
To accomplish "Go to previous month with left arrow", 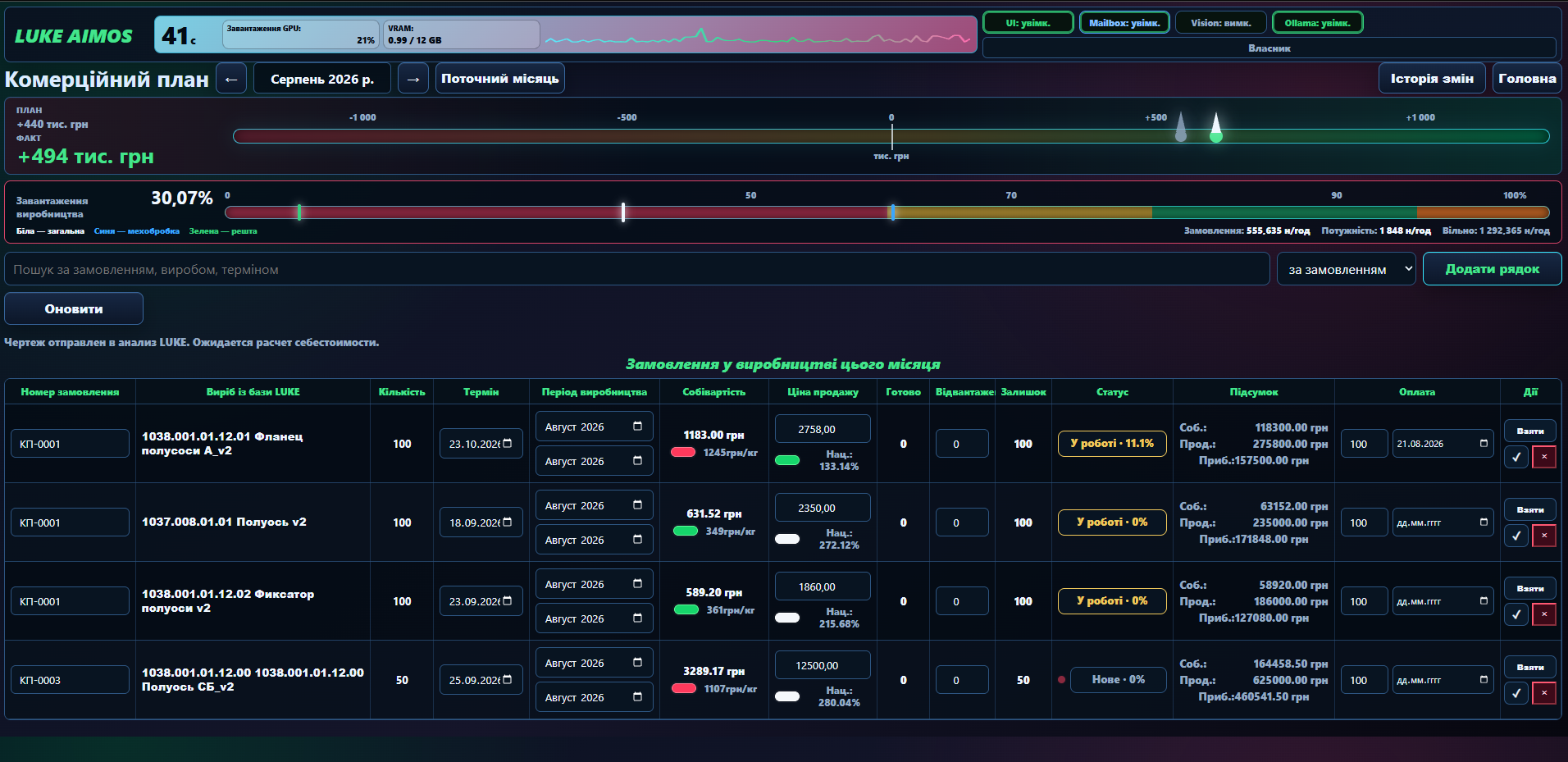I will coord(231,79).
